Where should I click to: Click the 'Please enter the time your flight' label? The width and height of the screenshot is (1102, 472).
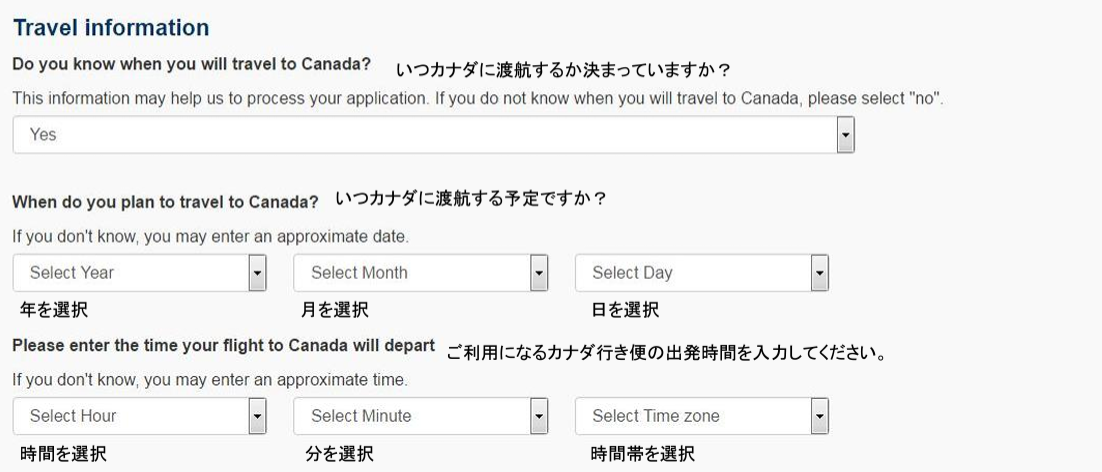223,346
